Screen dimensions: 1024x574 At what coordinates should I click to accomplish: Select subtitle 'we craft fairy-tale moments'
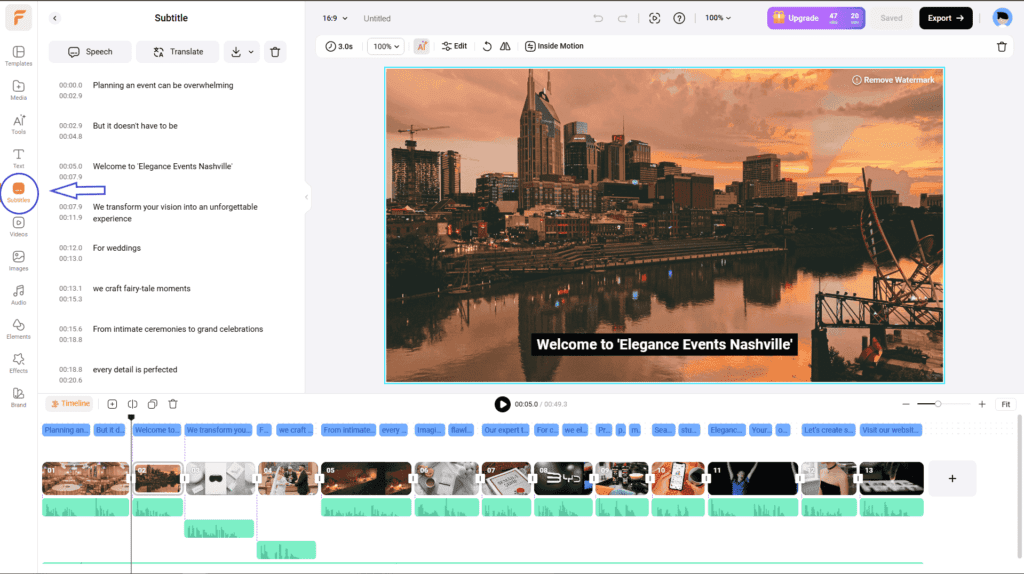pos(141,289)
